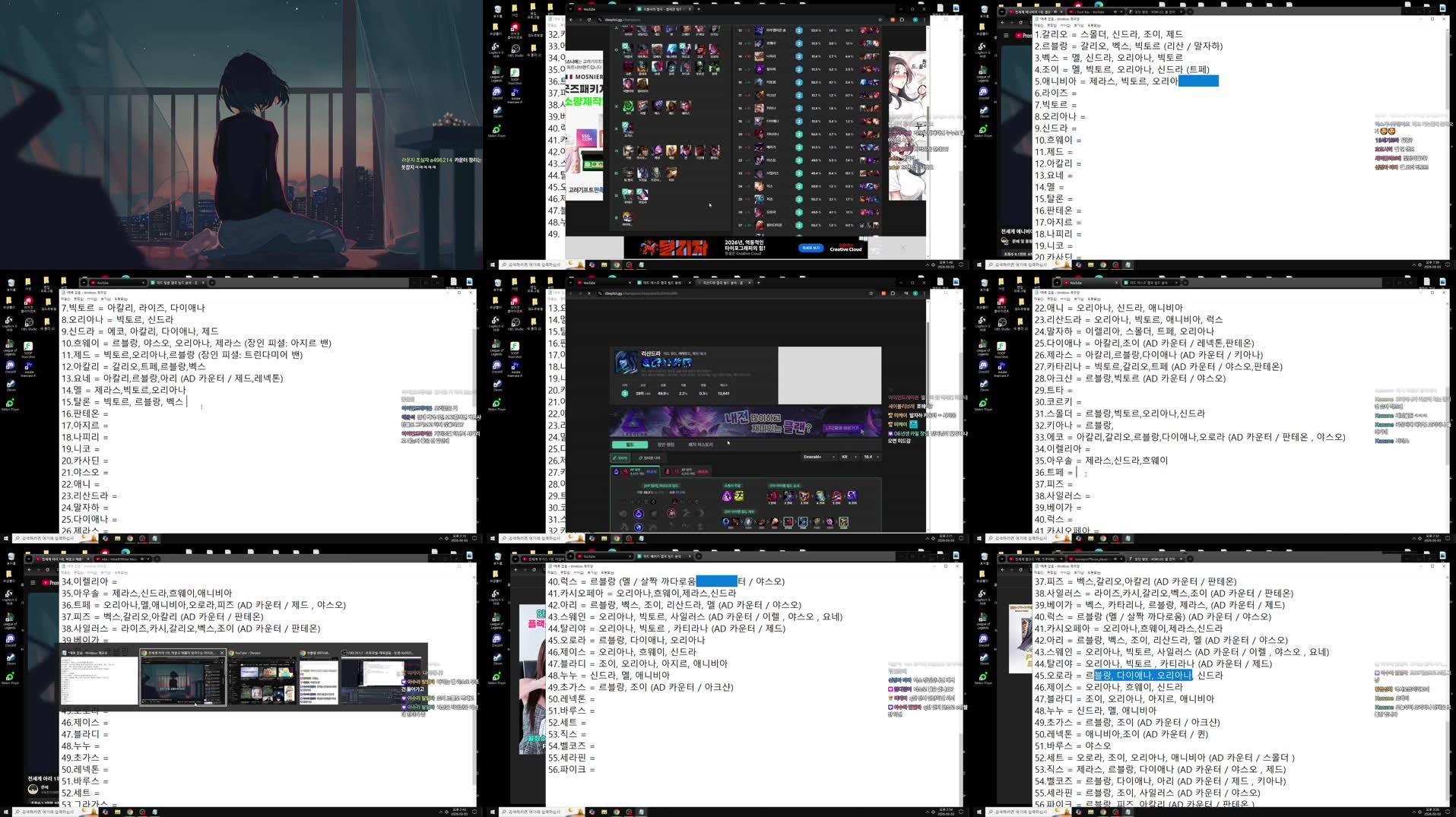Launch Chrome from the Windows taskbar

tap(617, 540)
